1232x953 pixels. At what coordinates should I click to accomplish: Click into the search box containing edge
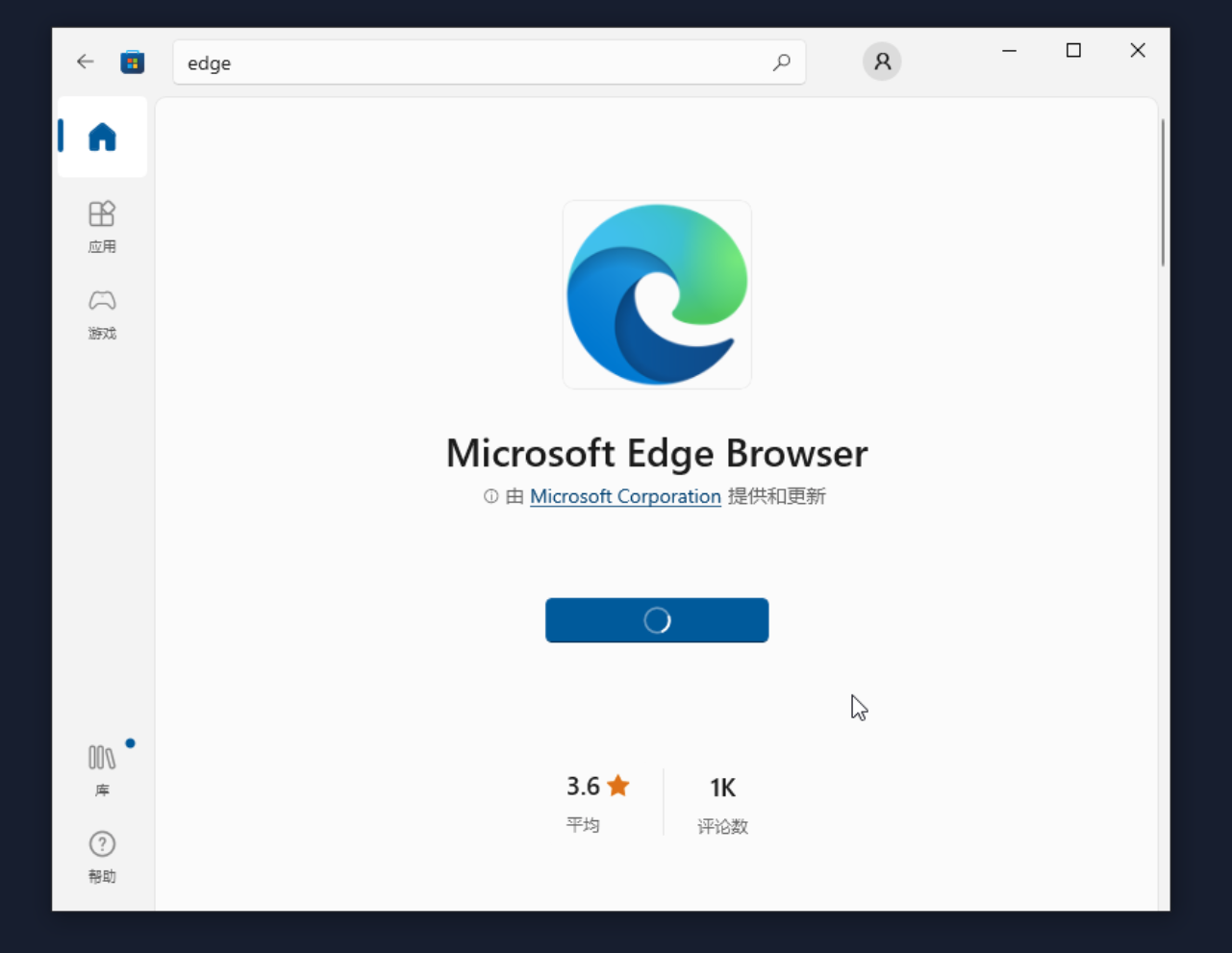point(489,63)
